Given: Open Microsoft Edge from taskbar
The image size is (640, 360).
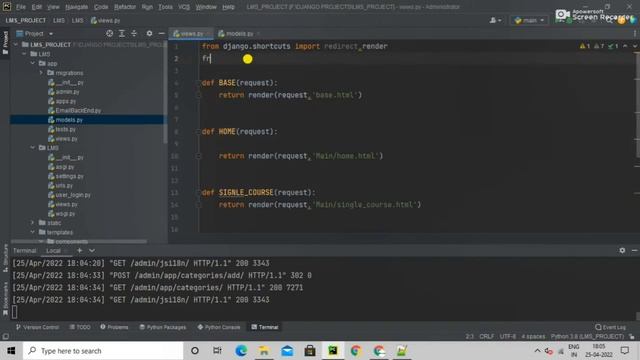Looking at the screenshot, I should [241, 351].
